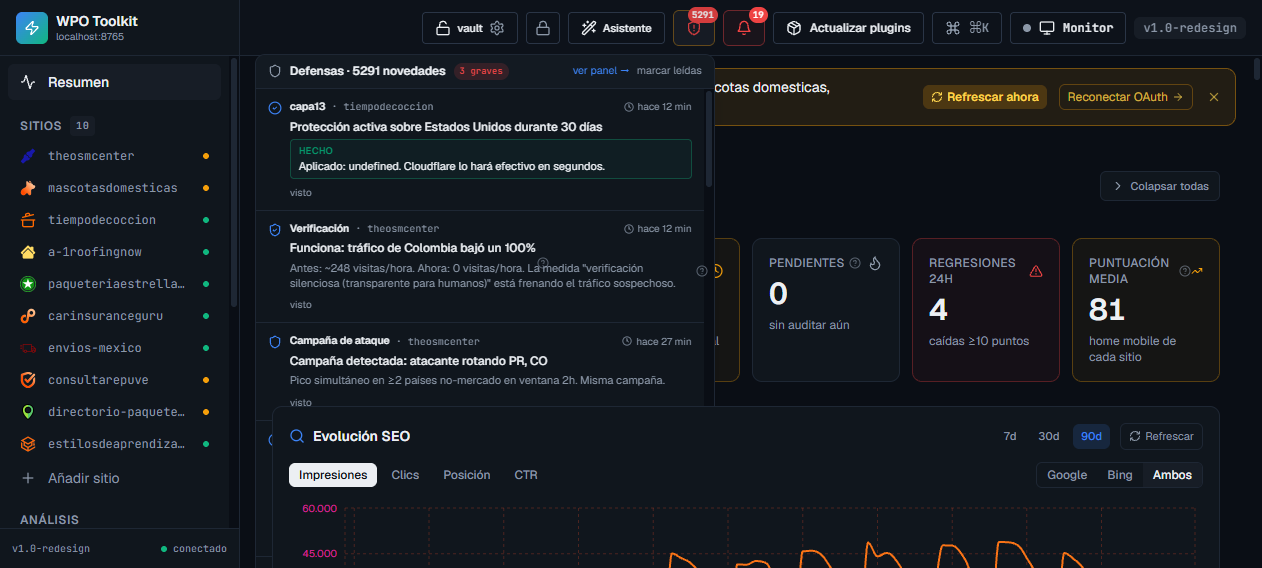Click the WPO Toolkit lightning logo
The height and width of the screenshot is (568, 1262).
32,28
